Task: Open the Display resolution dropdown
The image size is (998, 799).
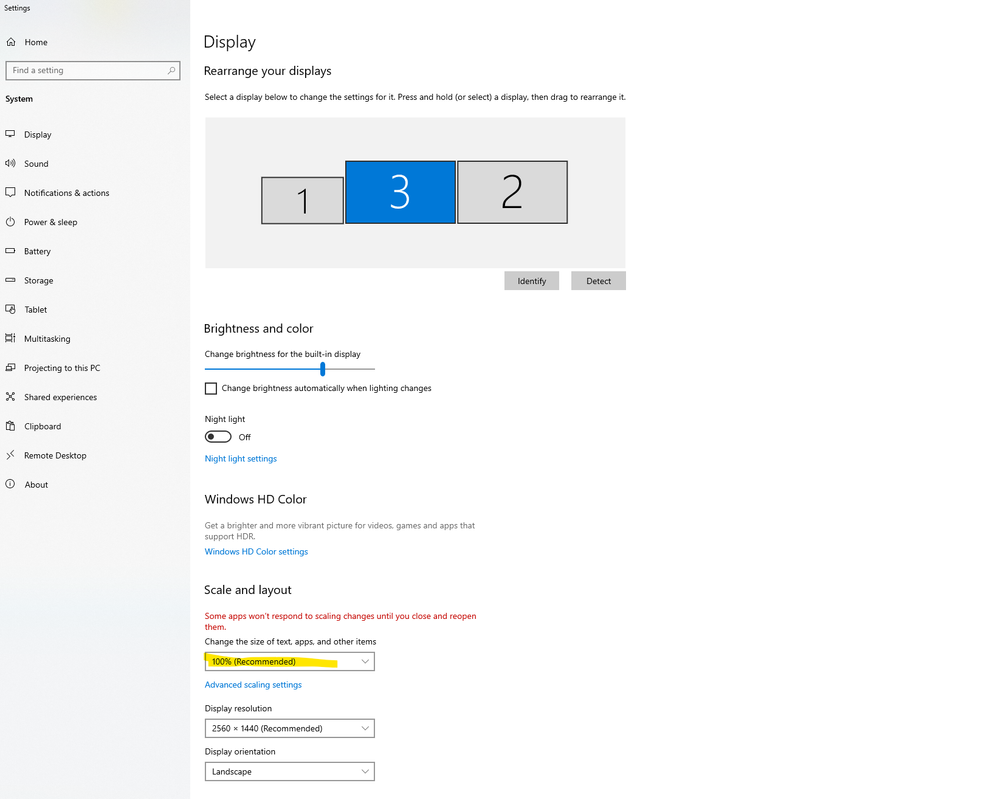Action: (290, 728)
